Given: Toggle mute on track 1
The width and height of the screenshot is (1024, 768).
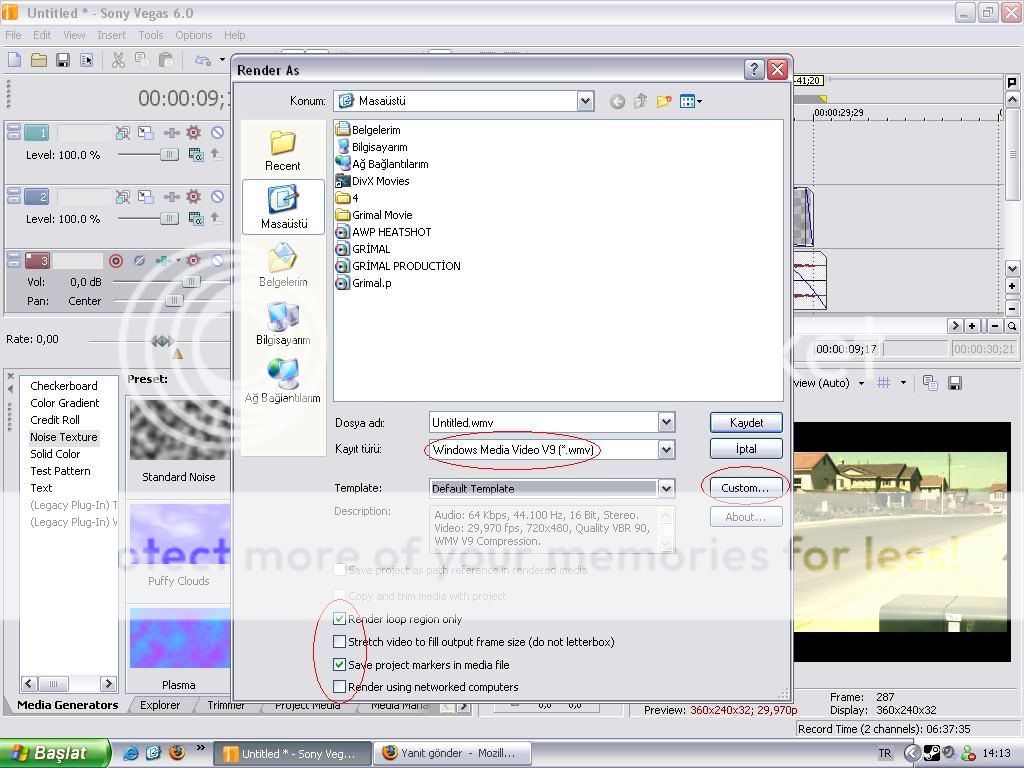Looking at the screenshot, I should pos(217,133).
